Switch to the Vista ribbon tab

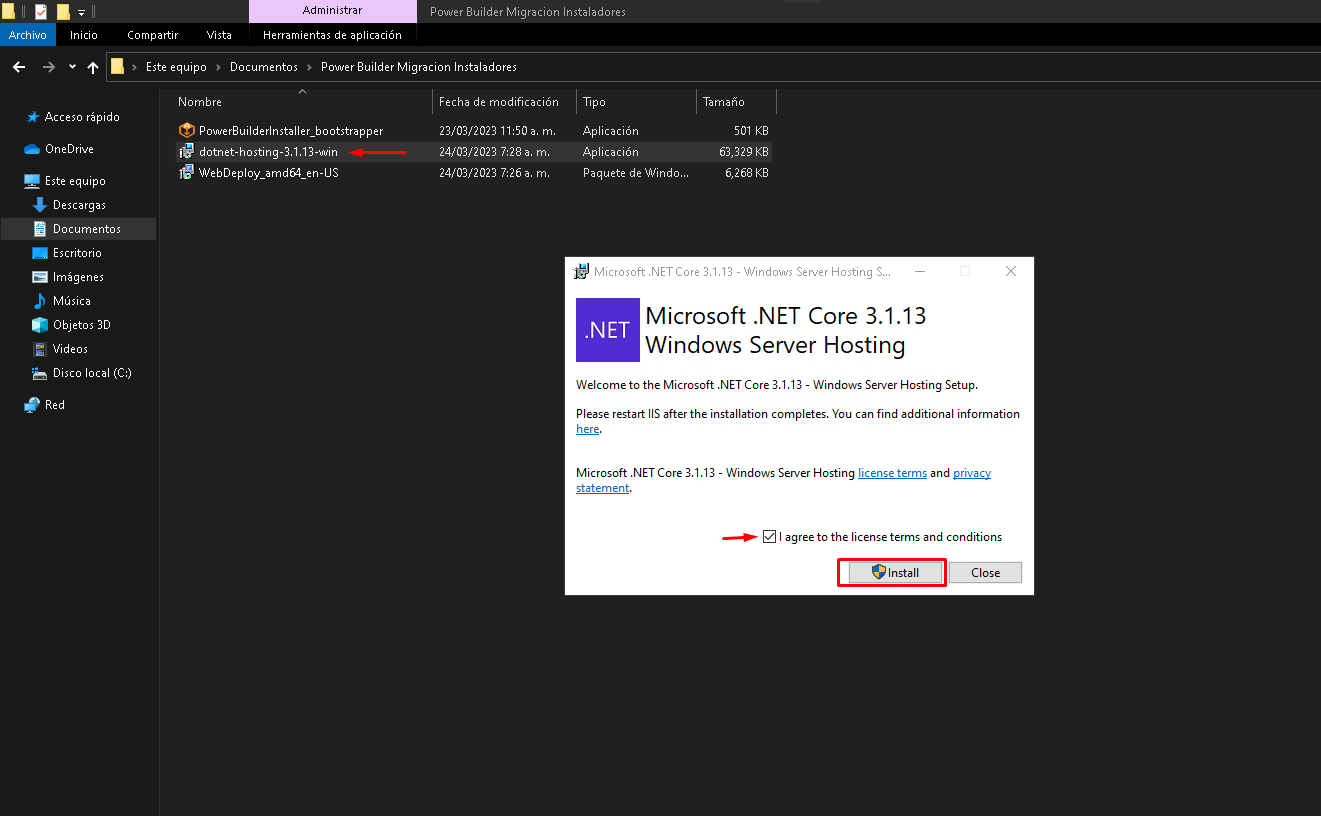[x=219, y=35]
